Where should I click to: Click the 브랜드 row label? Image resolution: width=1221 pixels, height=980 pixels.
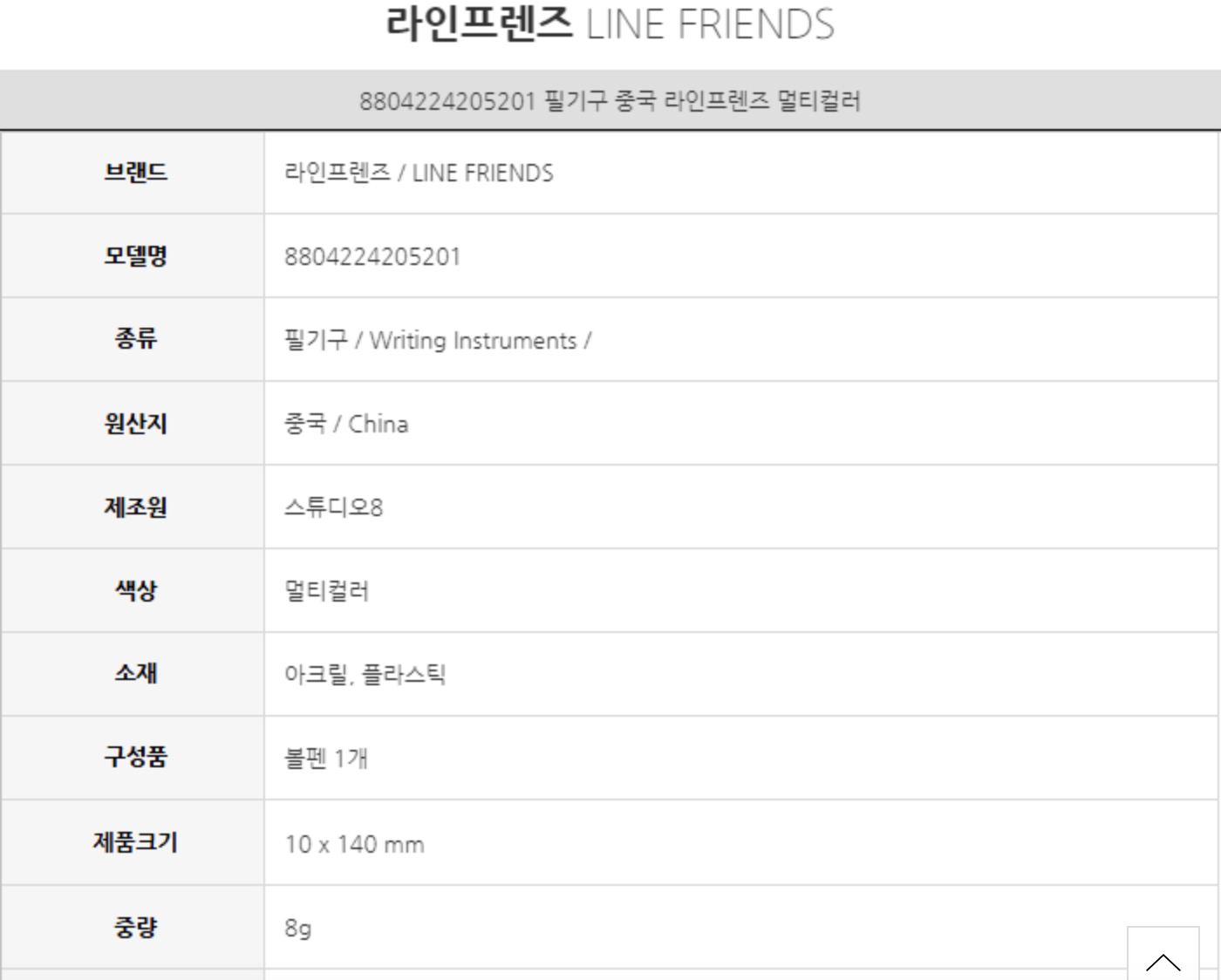pyautogui.click(x=135, y=172)
